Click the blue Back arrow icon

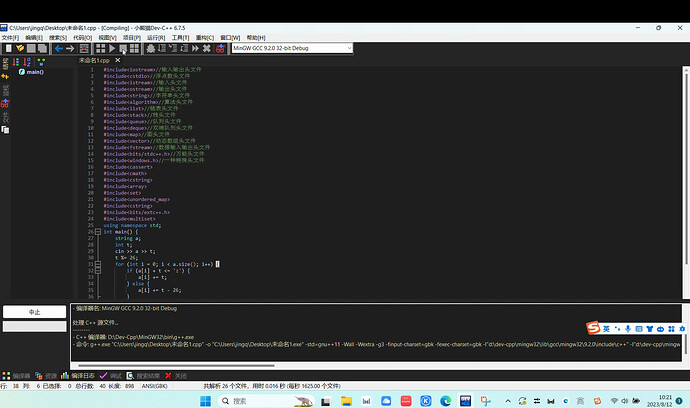(x=59, y=48)
